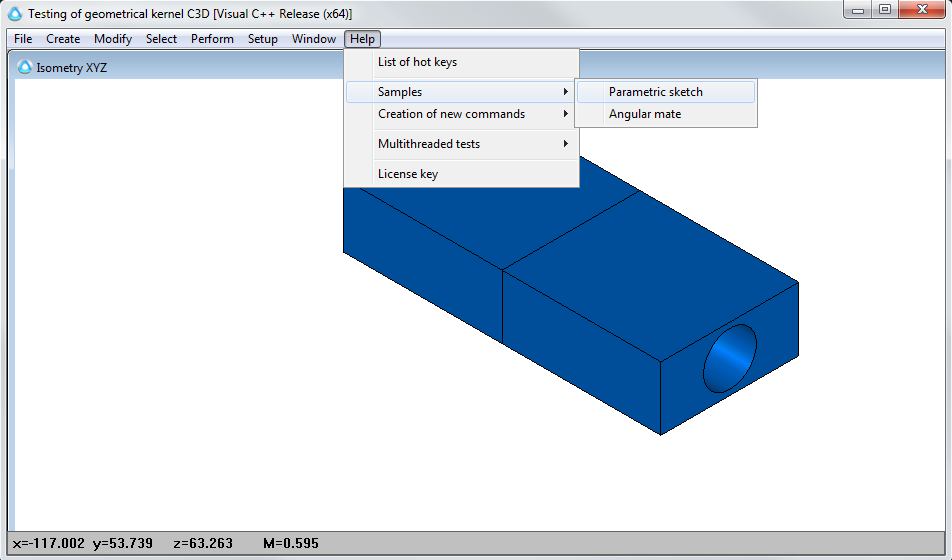
Task: Expand Creation of new commands submenu
Action: 461,114
